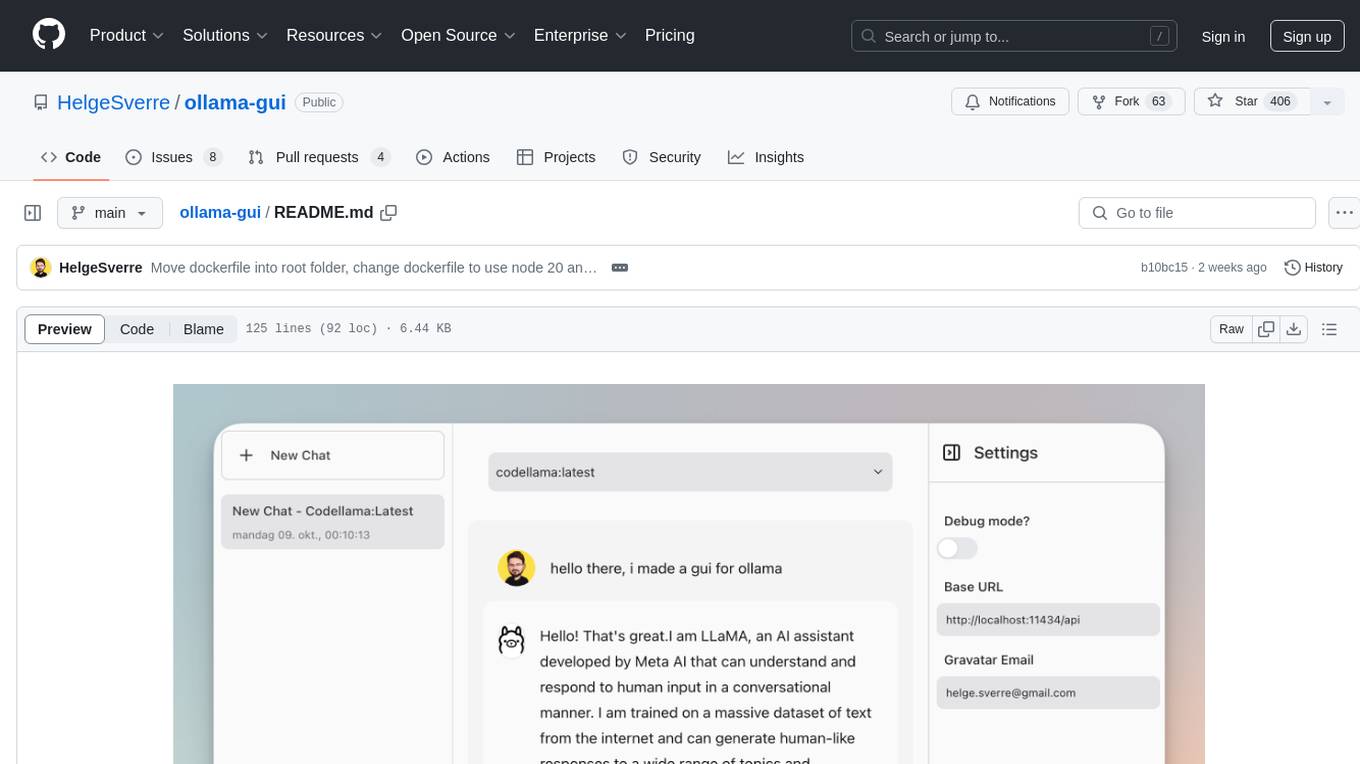Switch to Preview view
1360x764 pixels.
click(x=65, y=329)
